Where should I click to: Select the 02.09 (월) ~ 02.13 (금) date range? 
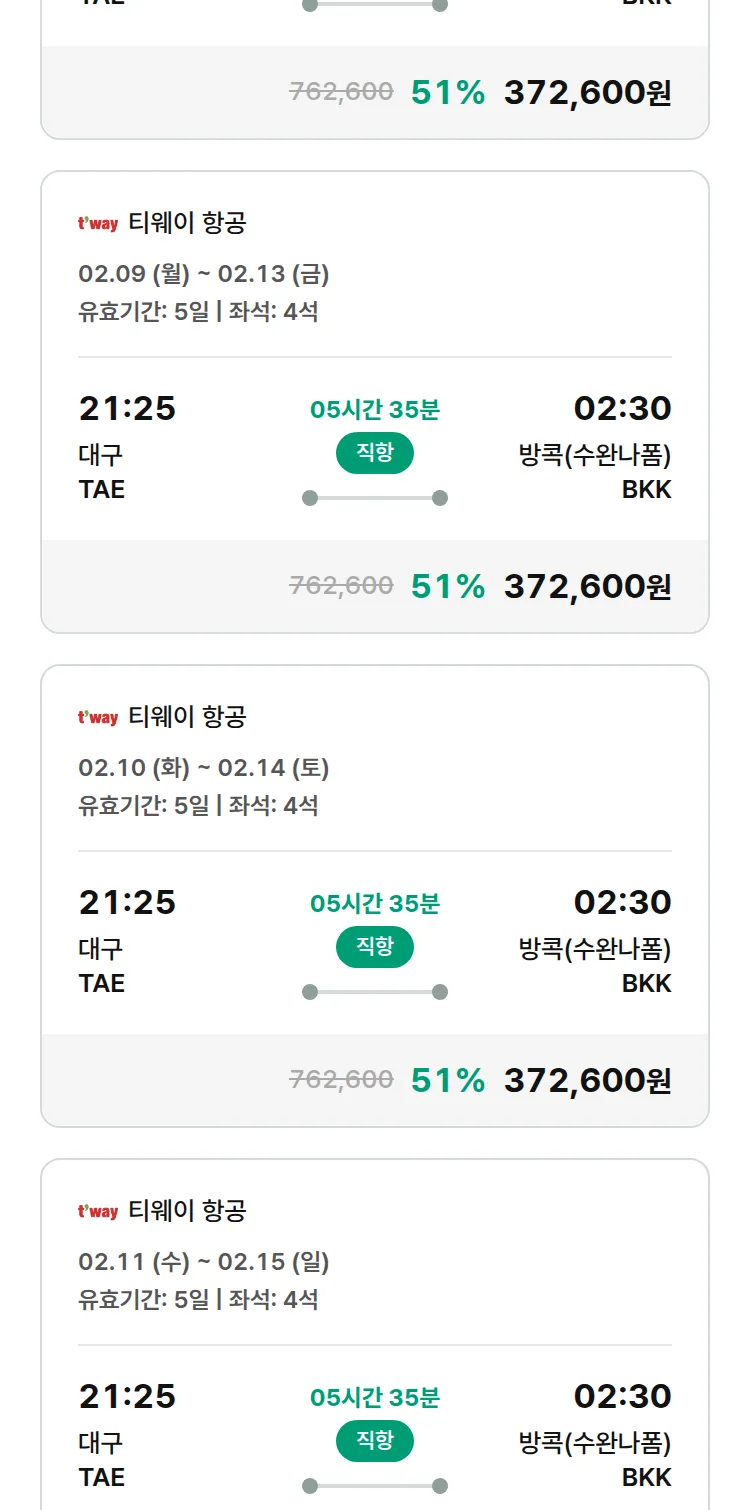[x=204, y=274]
